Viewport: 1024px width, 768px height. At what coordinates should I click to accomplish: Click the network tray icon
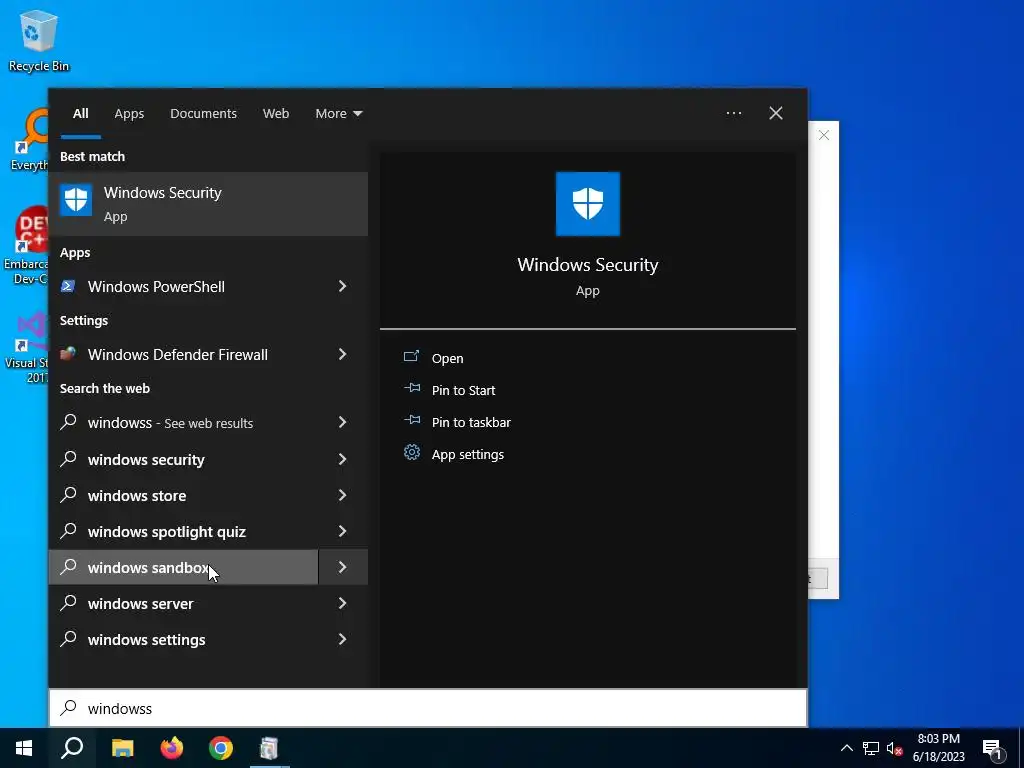coord(871,748)
